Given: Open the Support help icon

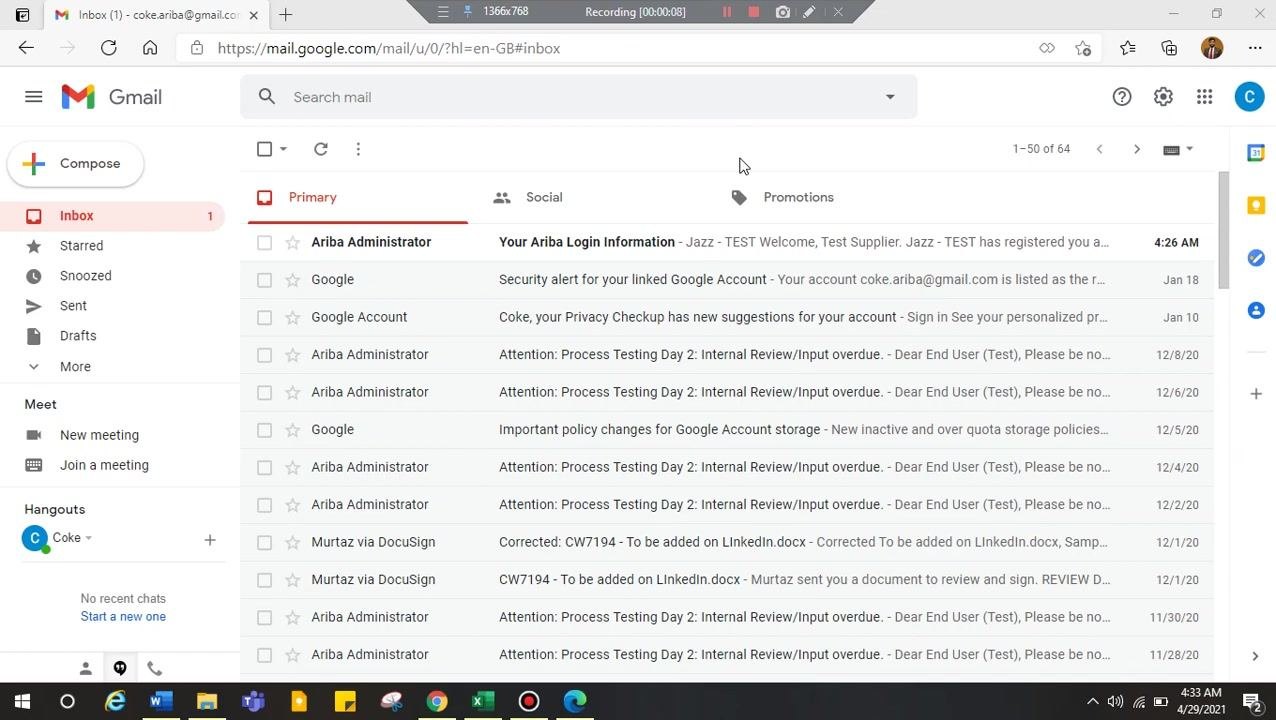Looking at the screenshot, I should [x=1122, y=97].
